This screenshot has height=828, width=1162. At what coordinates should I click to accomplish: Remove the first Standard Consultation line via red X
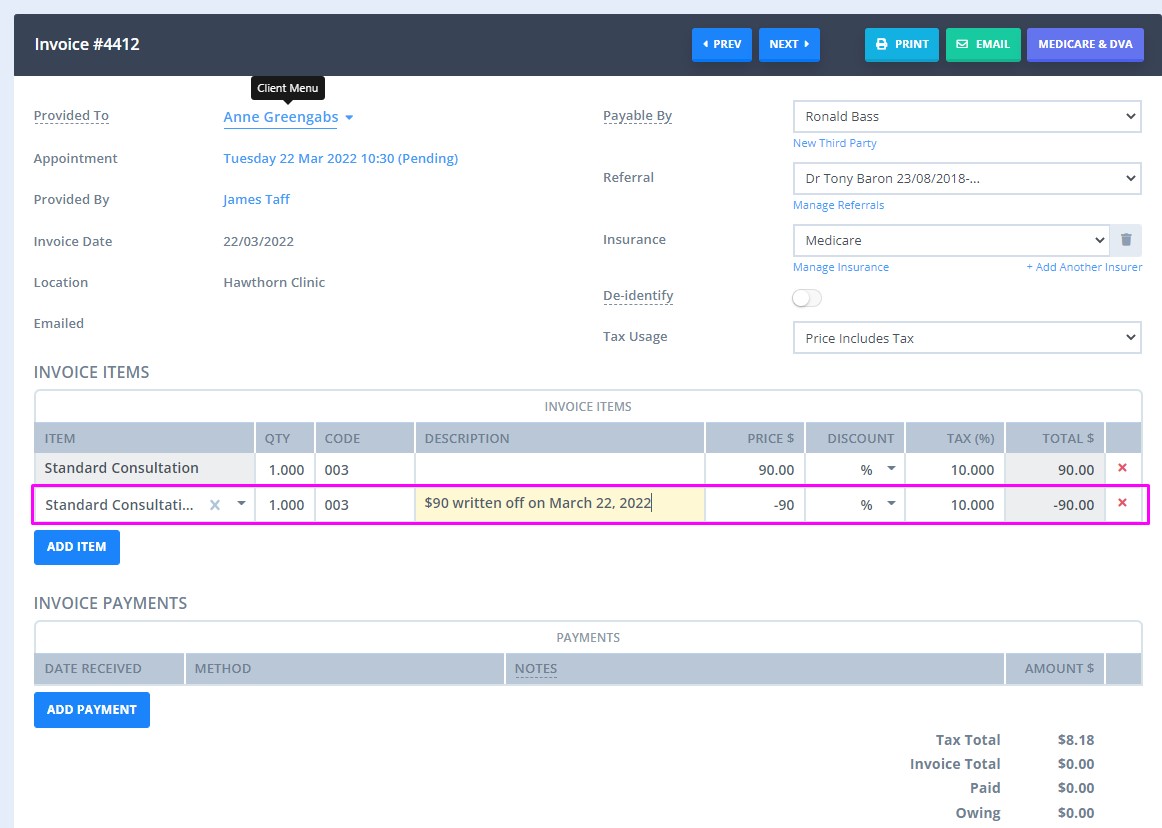(1121, 468)
